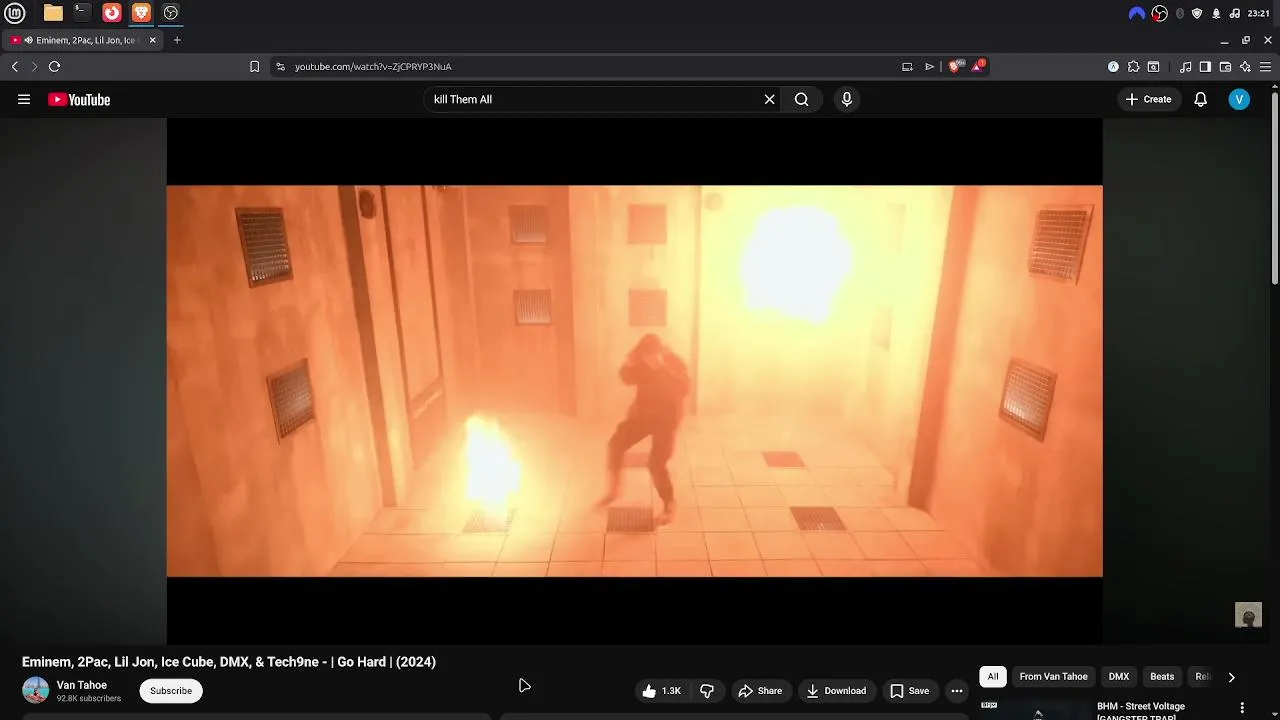This screenshot has height=720, width=1280.
Task: Open YouTube notifications bell
Action: point(1200,99)
